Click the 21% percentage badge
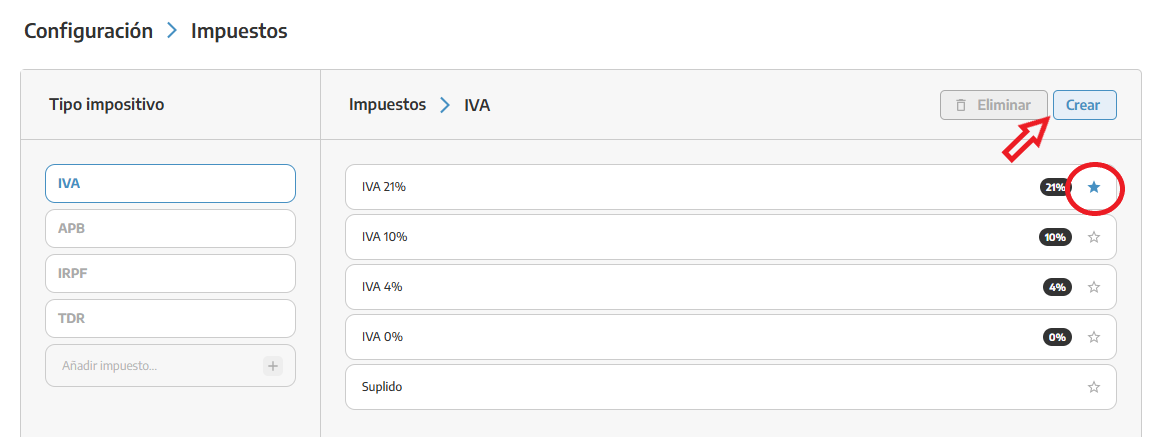Image resolution: width=1164 pixels, height=437 pixels. pos(1055,188)
